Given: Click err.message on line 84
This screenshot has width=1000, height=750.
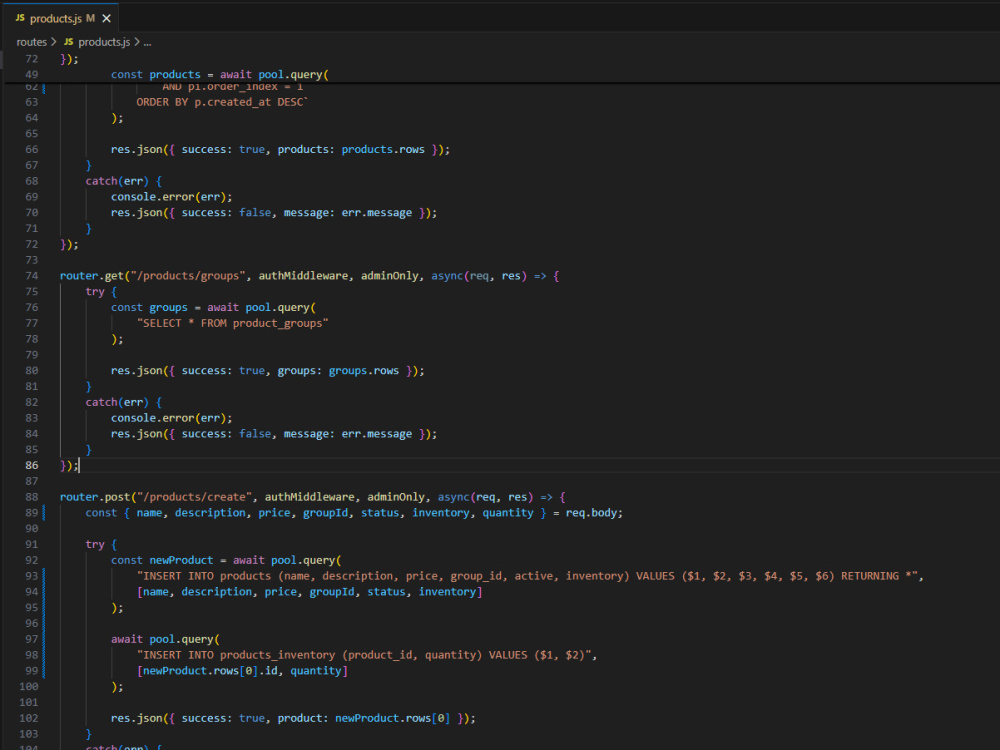Looking at the screenshot, I should [376, 434].
